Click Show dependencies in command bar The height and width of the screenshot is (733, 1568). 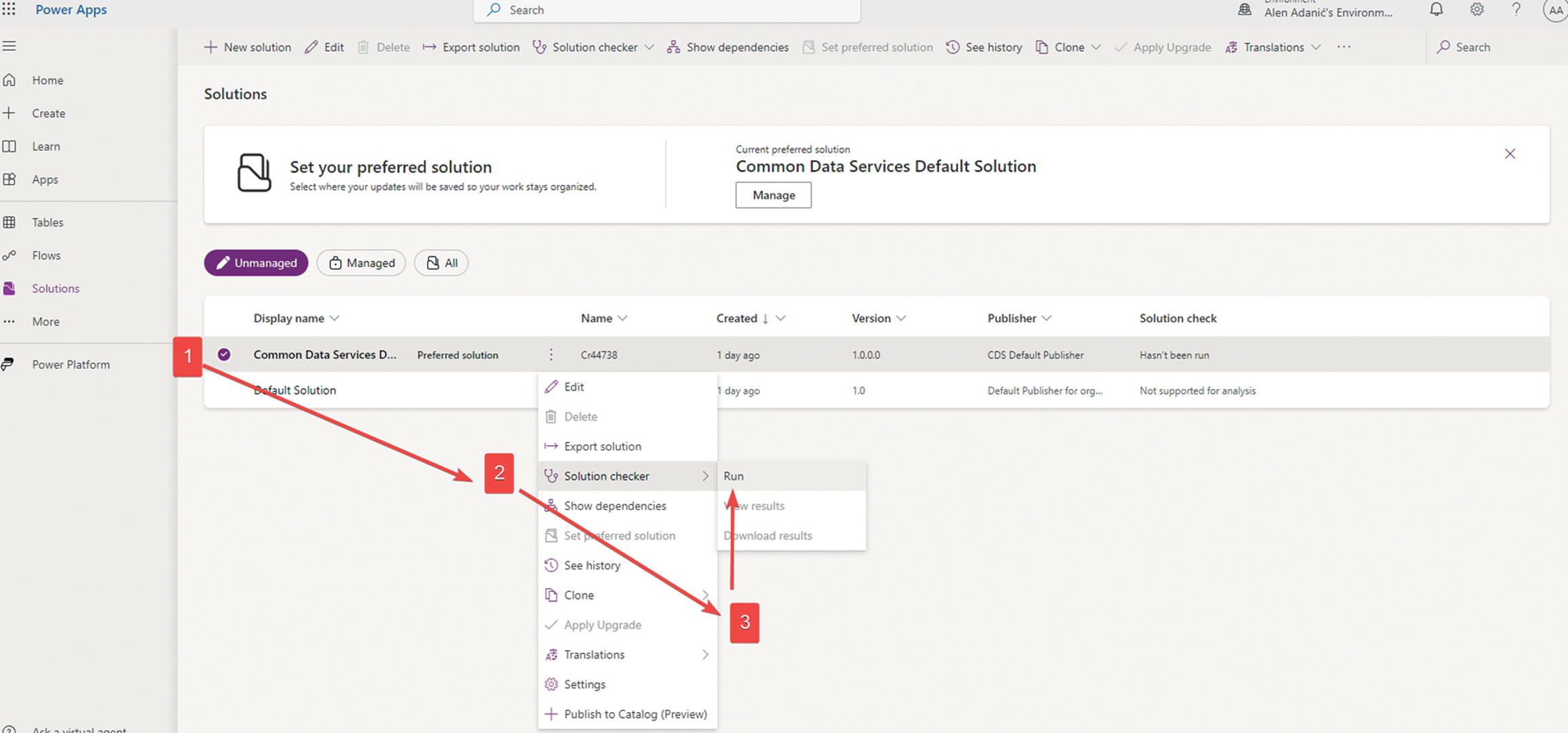(x=728, y=48)
